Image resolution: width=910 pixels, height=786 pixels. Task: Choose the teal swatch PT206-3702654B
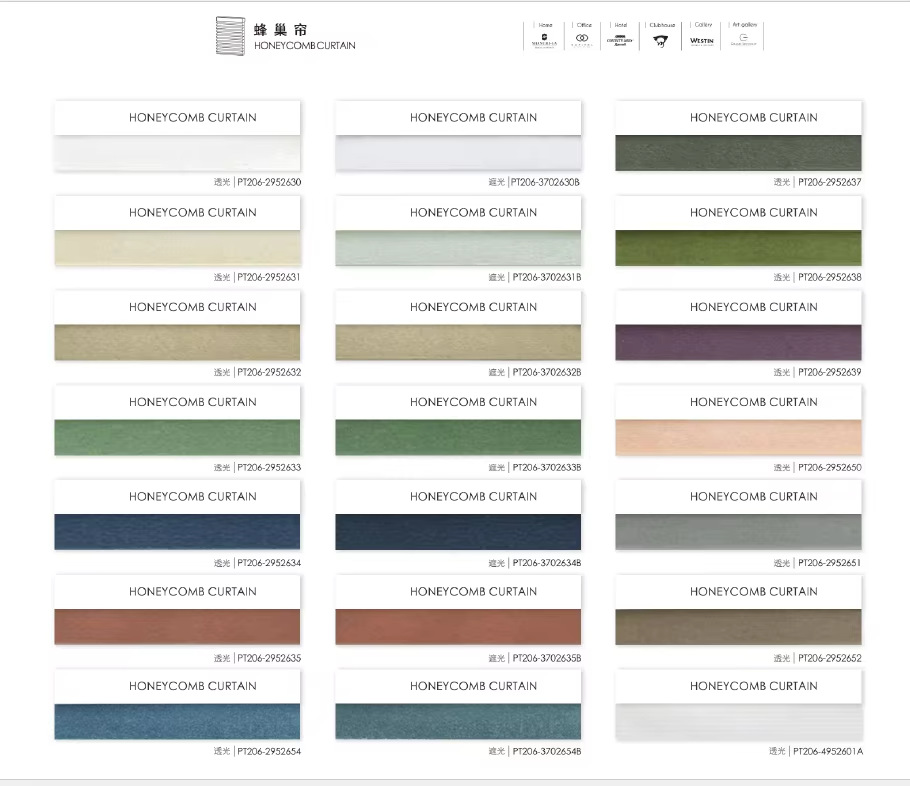458,721
